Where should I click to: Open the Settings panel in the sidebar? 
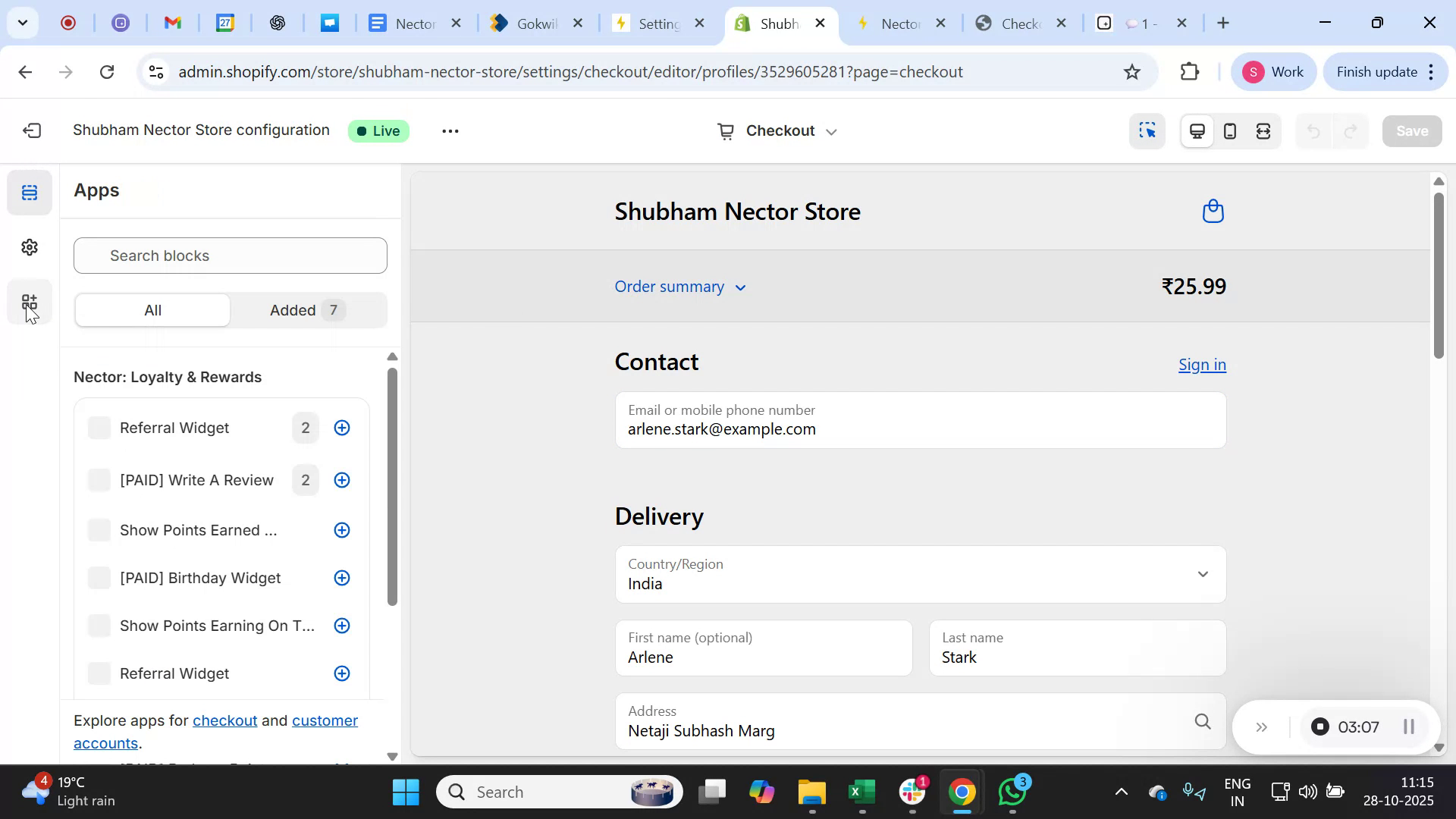[x=30, y=246]
